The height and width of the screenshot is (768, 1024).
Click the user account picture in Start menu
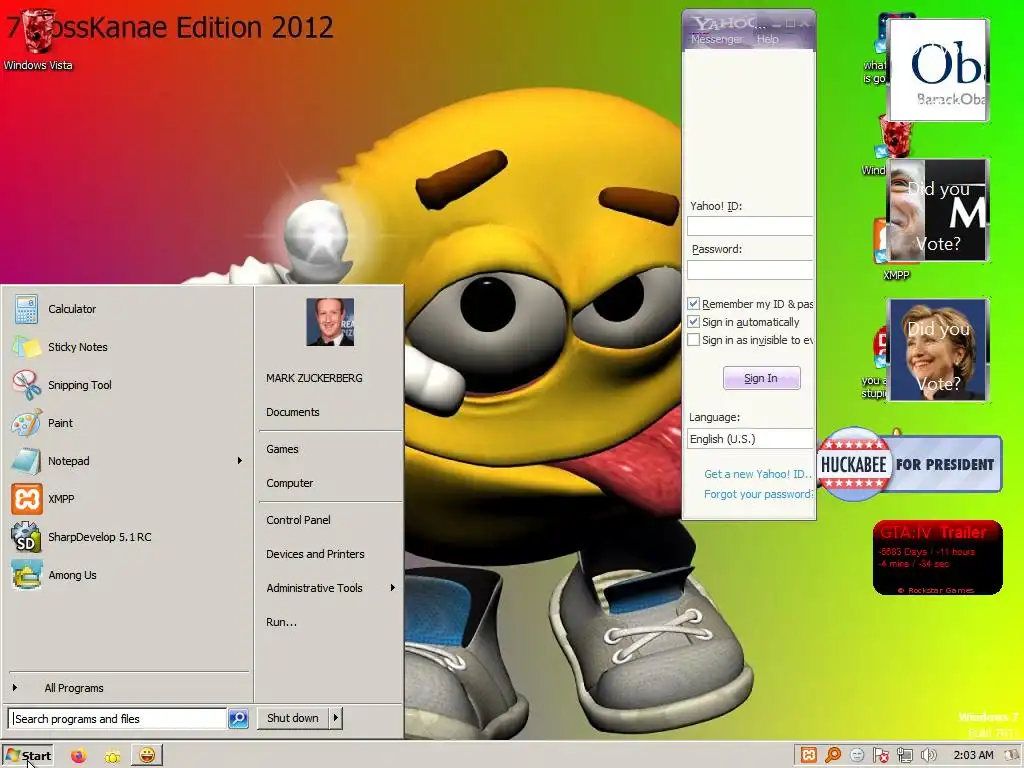(x=330, y=322)
